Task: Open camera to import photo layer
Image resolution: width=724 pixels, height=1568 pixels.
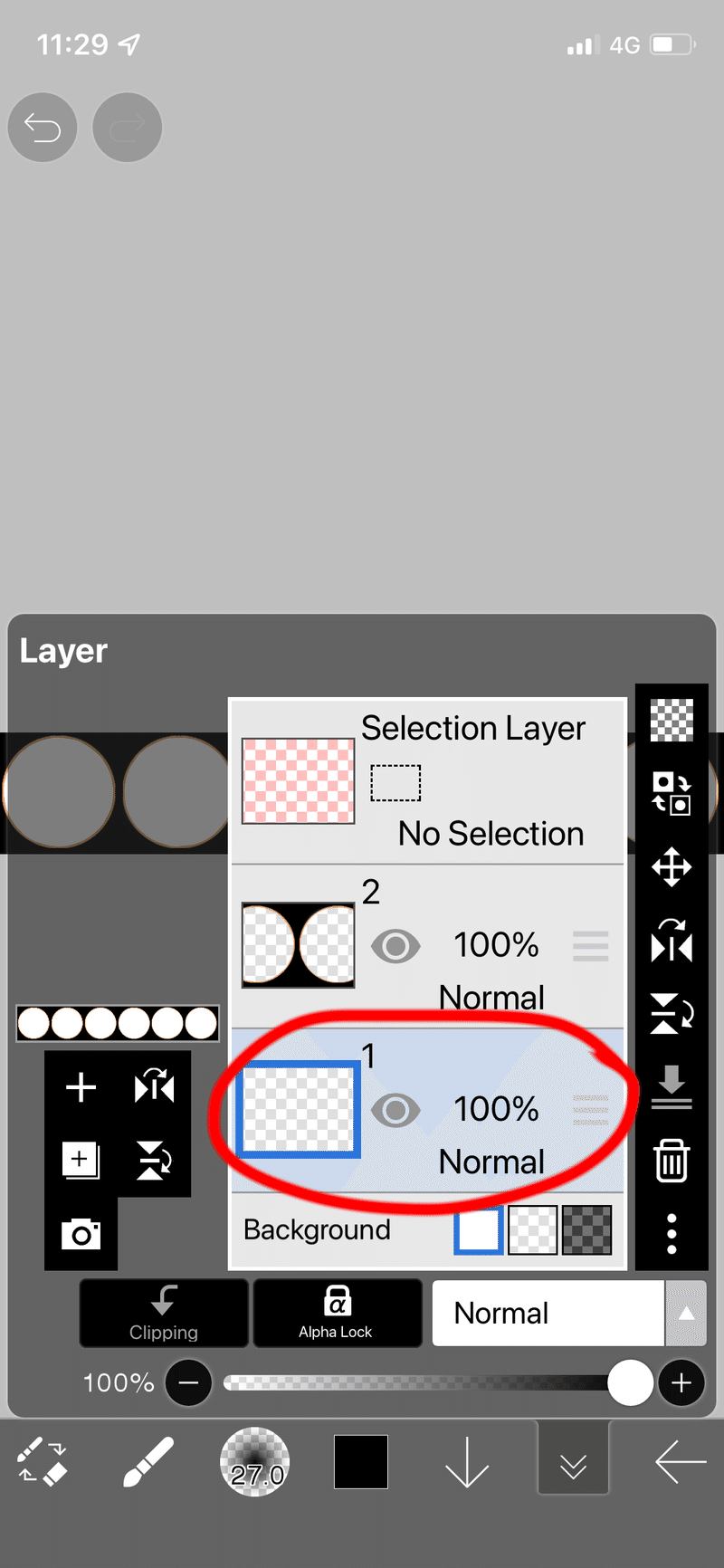Action: tap(81, 1233)
